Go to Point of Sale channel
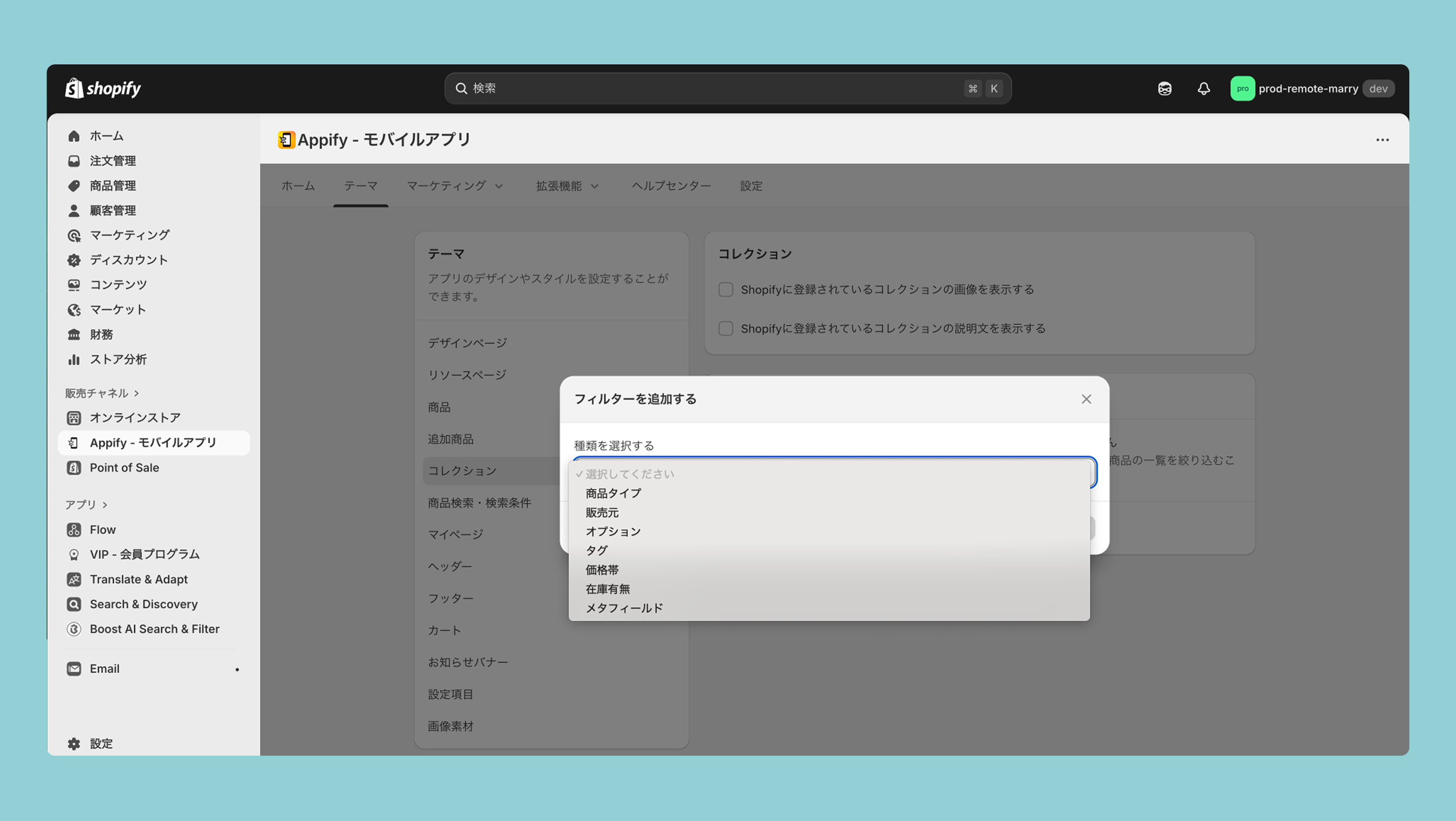This screenshot has height=821, width=1456. point(124,467)
